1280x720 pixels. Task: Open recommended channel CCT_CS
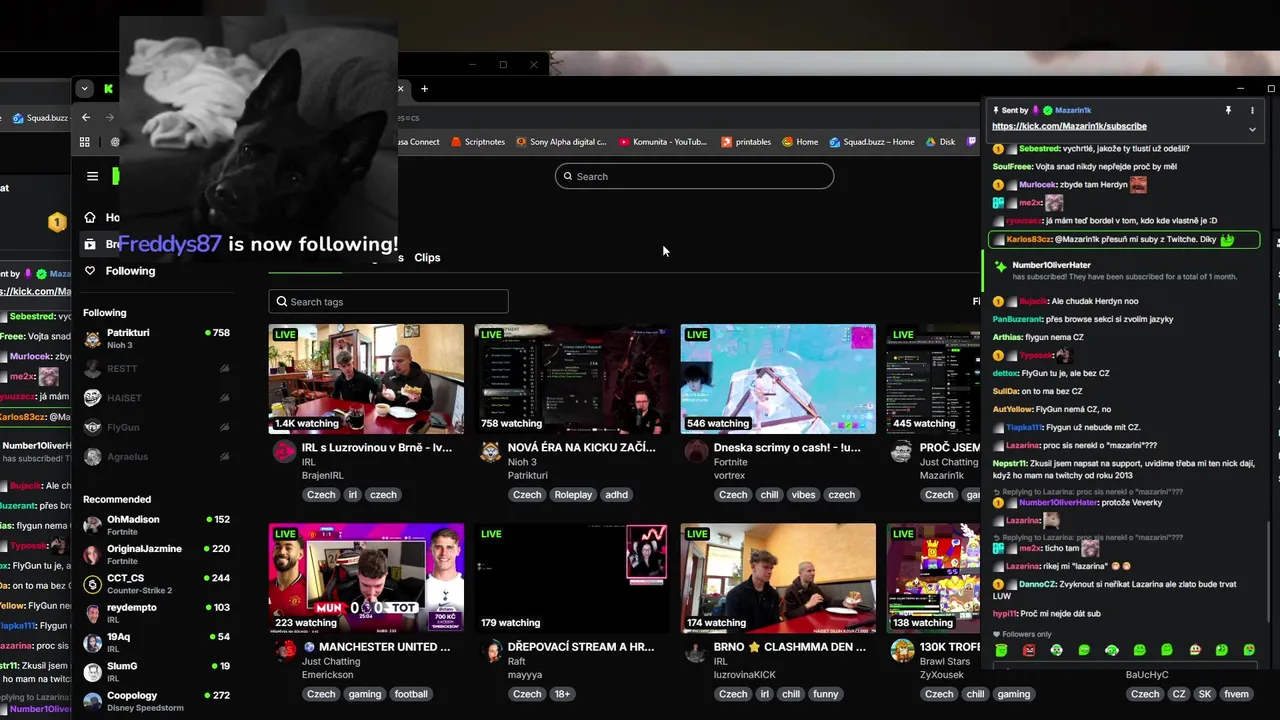[156, 583]
